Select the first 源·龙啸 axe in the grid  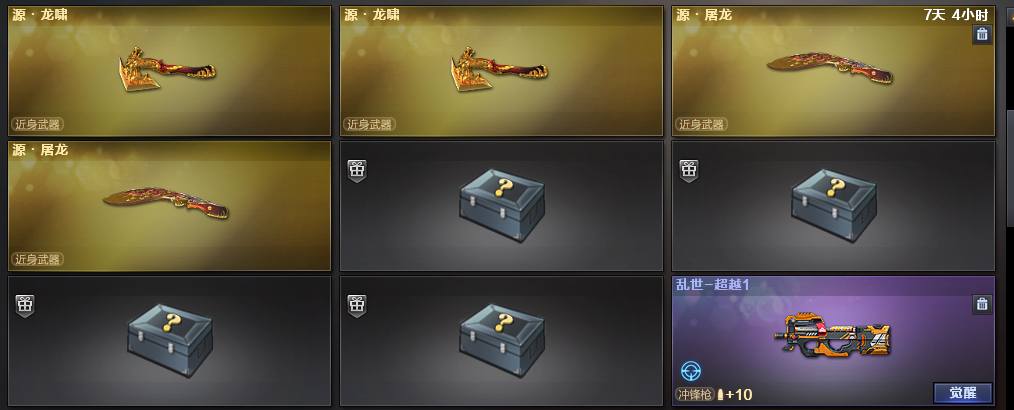[169, 71]
